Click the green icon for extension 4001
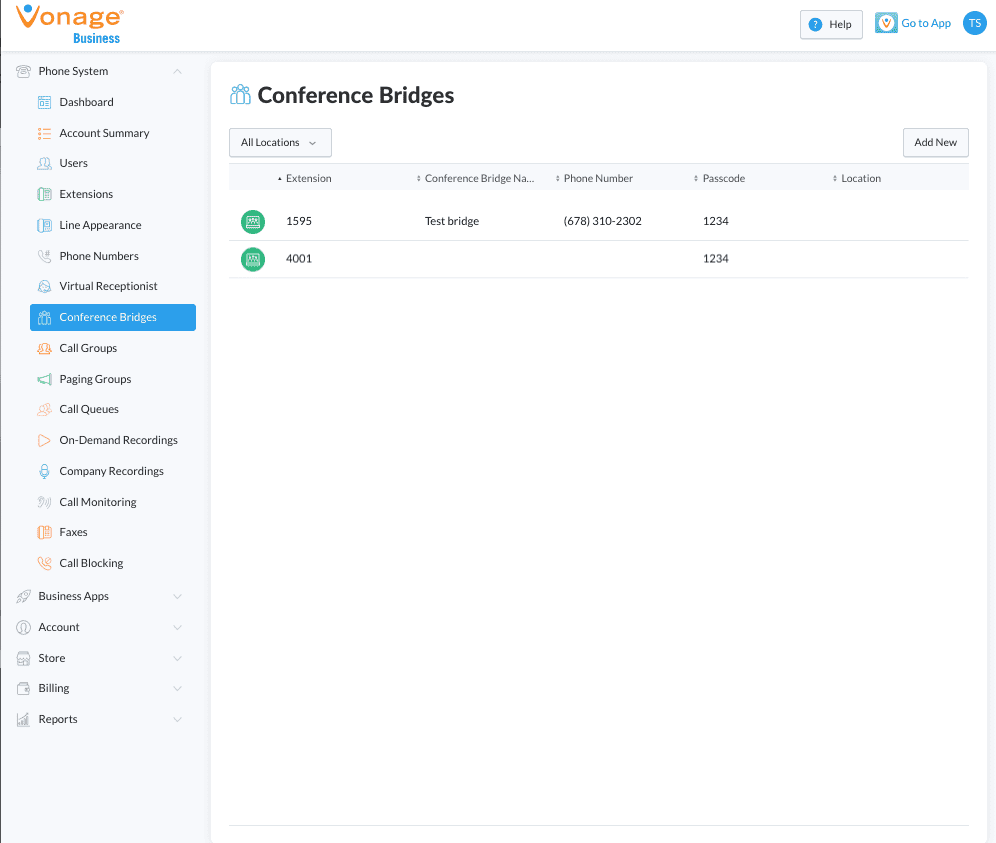This screenshot has width=996, height=843. click(253, 259)
